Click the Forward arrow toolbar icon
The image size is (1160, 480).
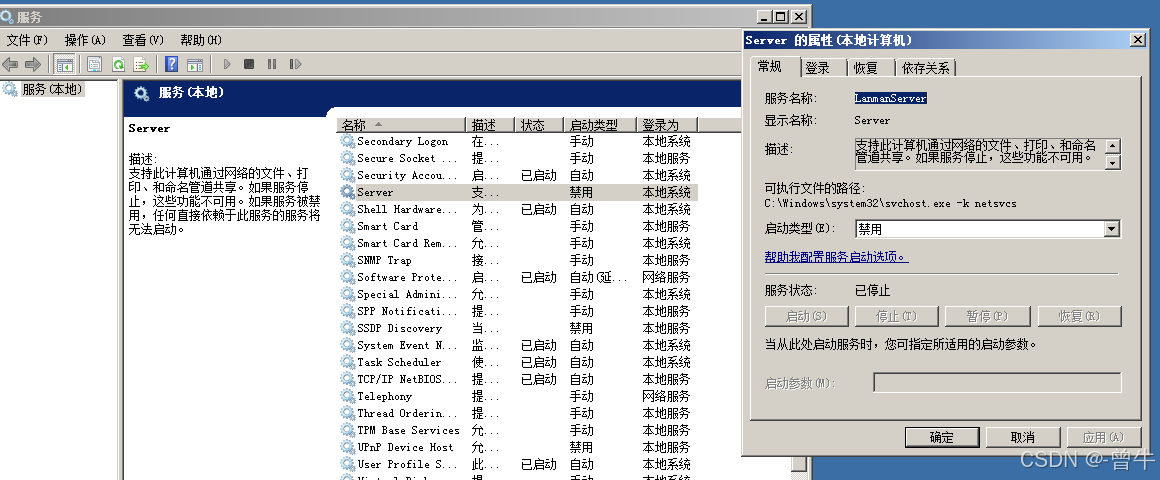(x=33, y=64)
